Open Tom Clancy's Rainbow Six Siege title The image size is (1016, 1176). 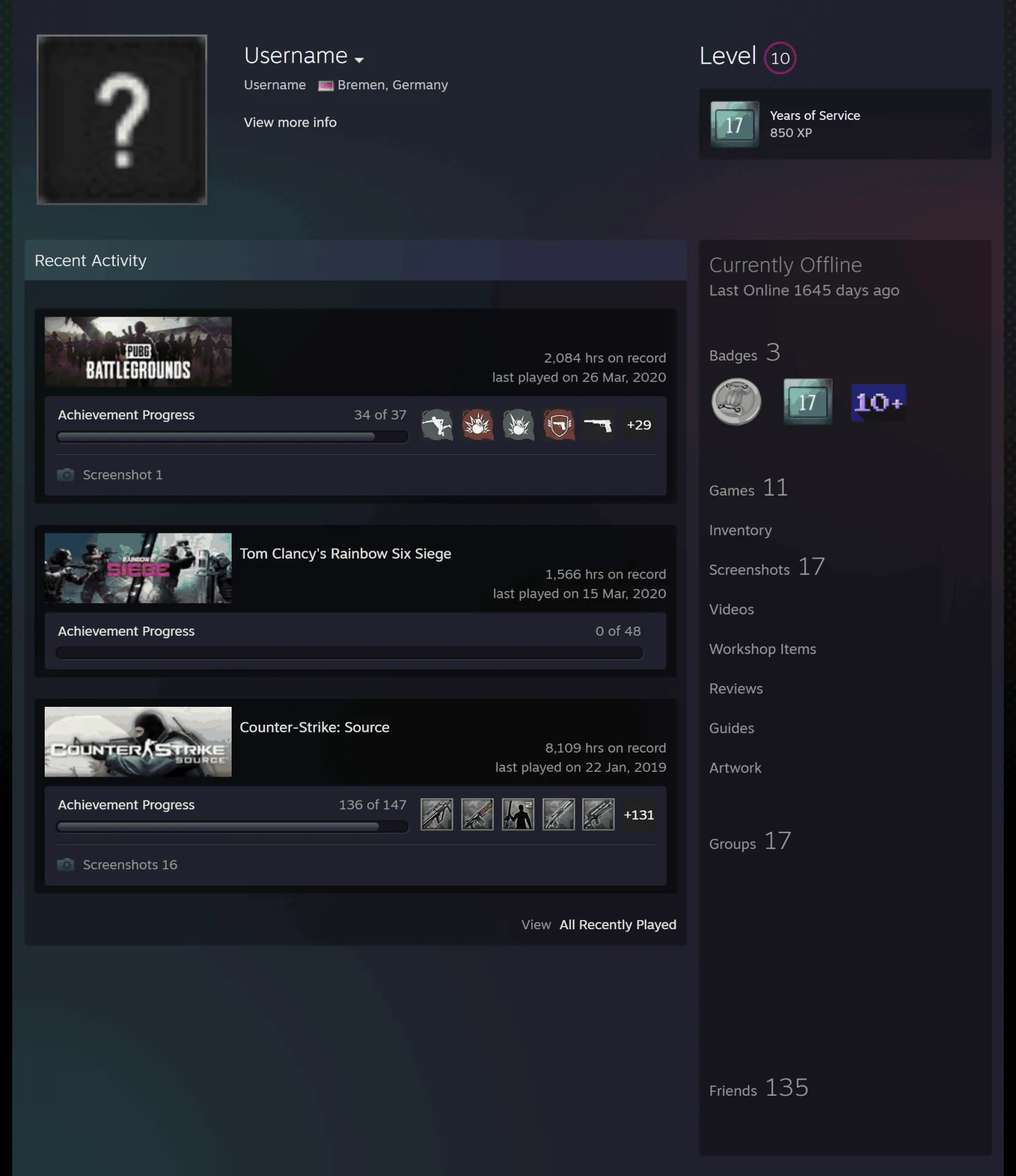tap(345, 554)
